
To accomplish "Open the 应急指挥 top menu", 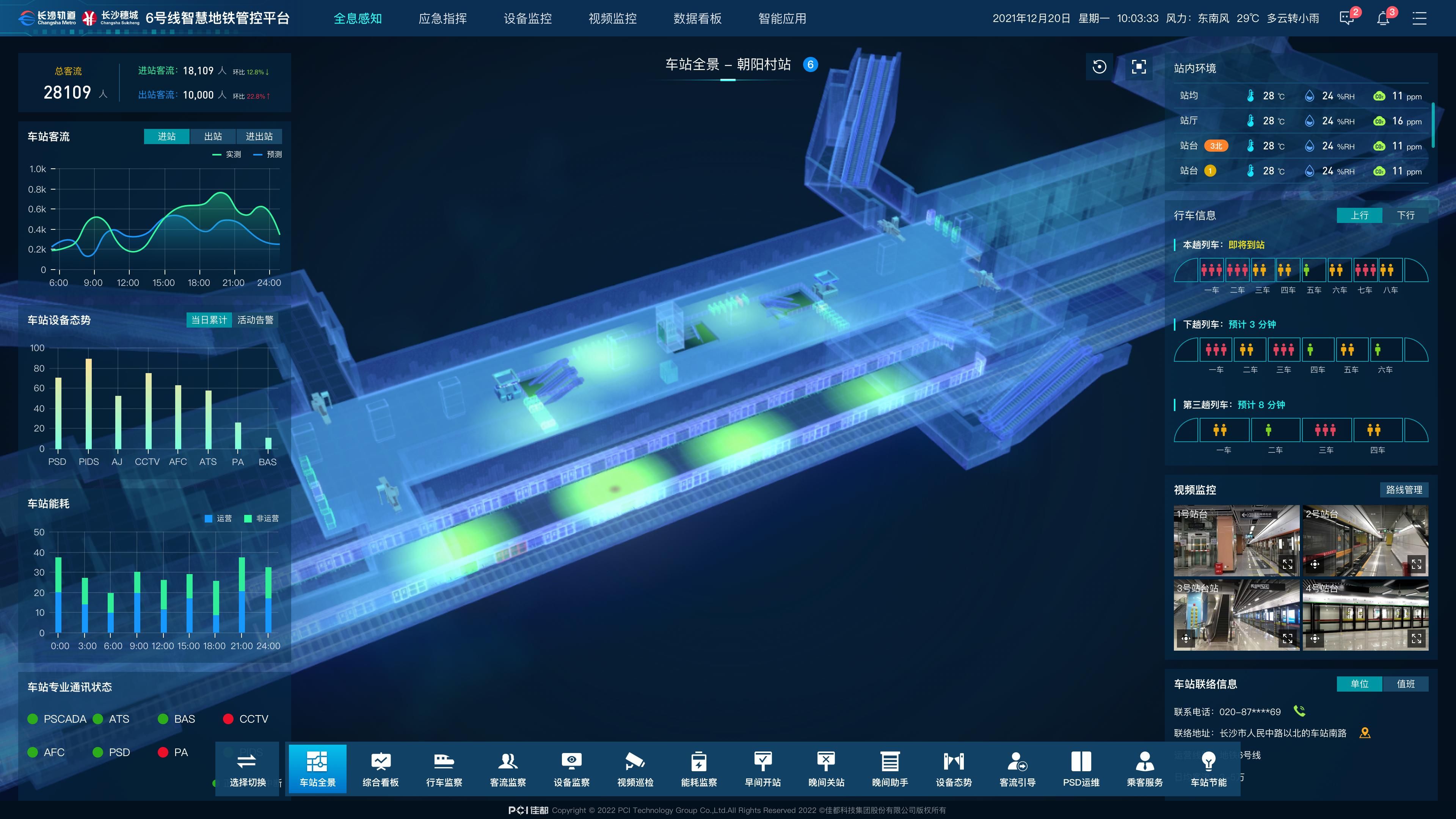I will coord(442,19).
